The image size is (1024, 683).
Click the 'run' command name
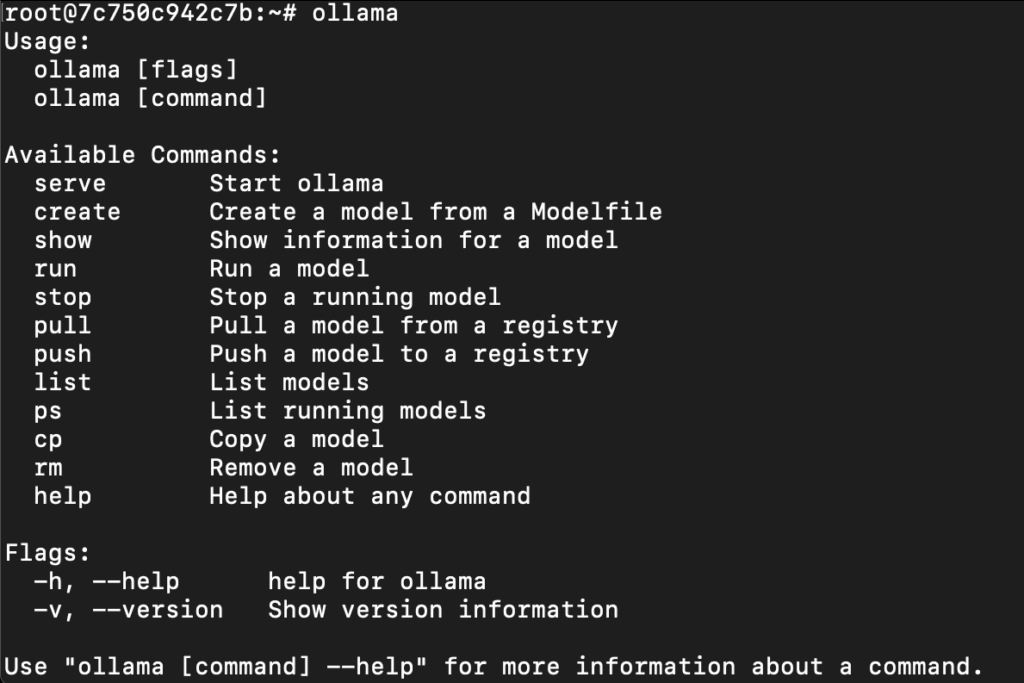coord(55,268)
